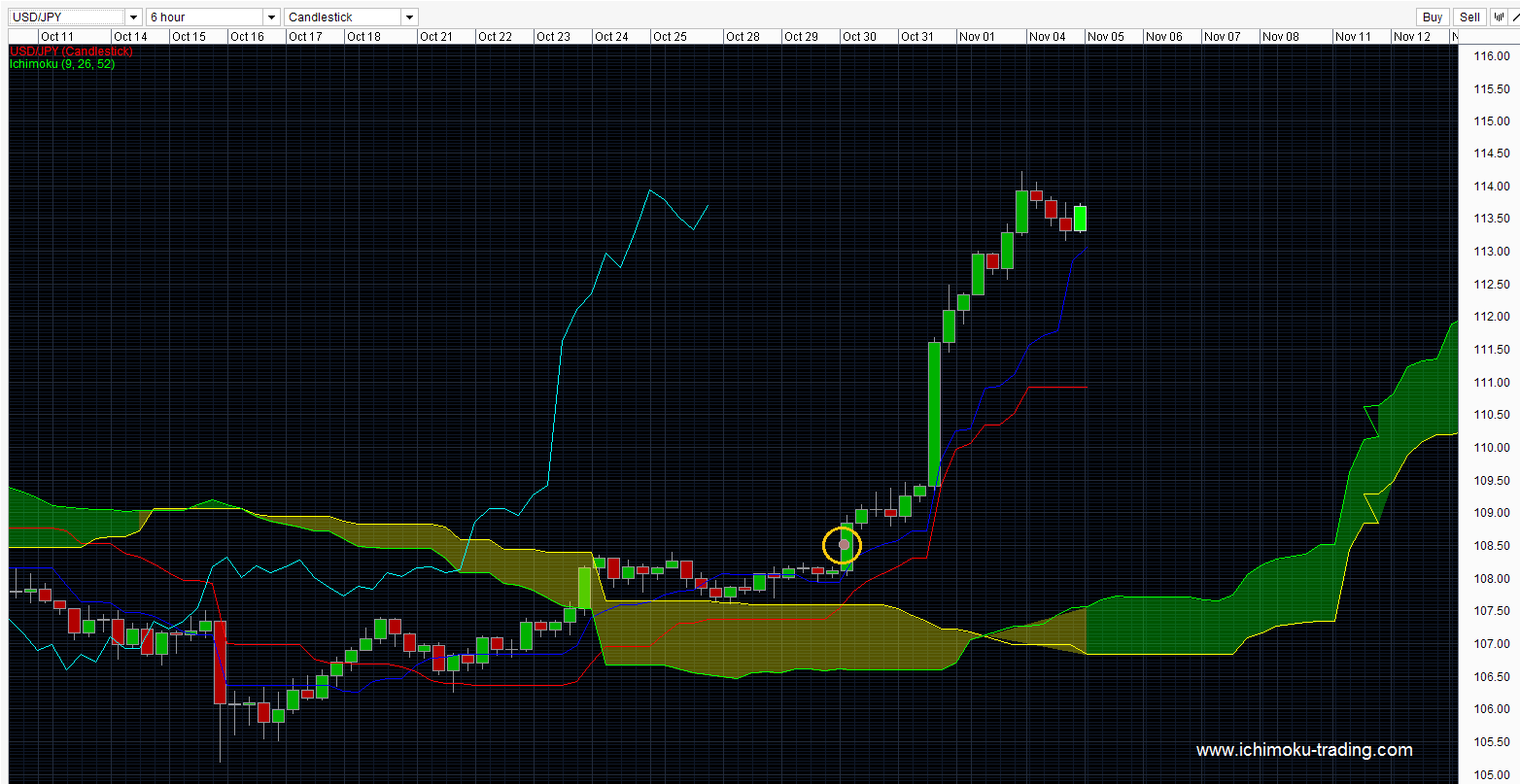Click the Oct 16 date label

(x=247, y=37)
